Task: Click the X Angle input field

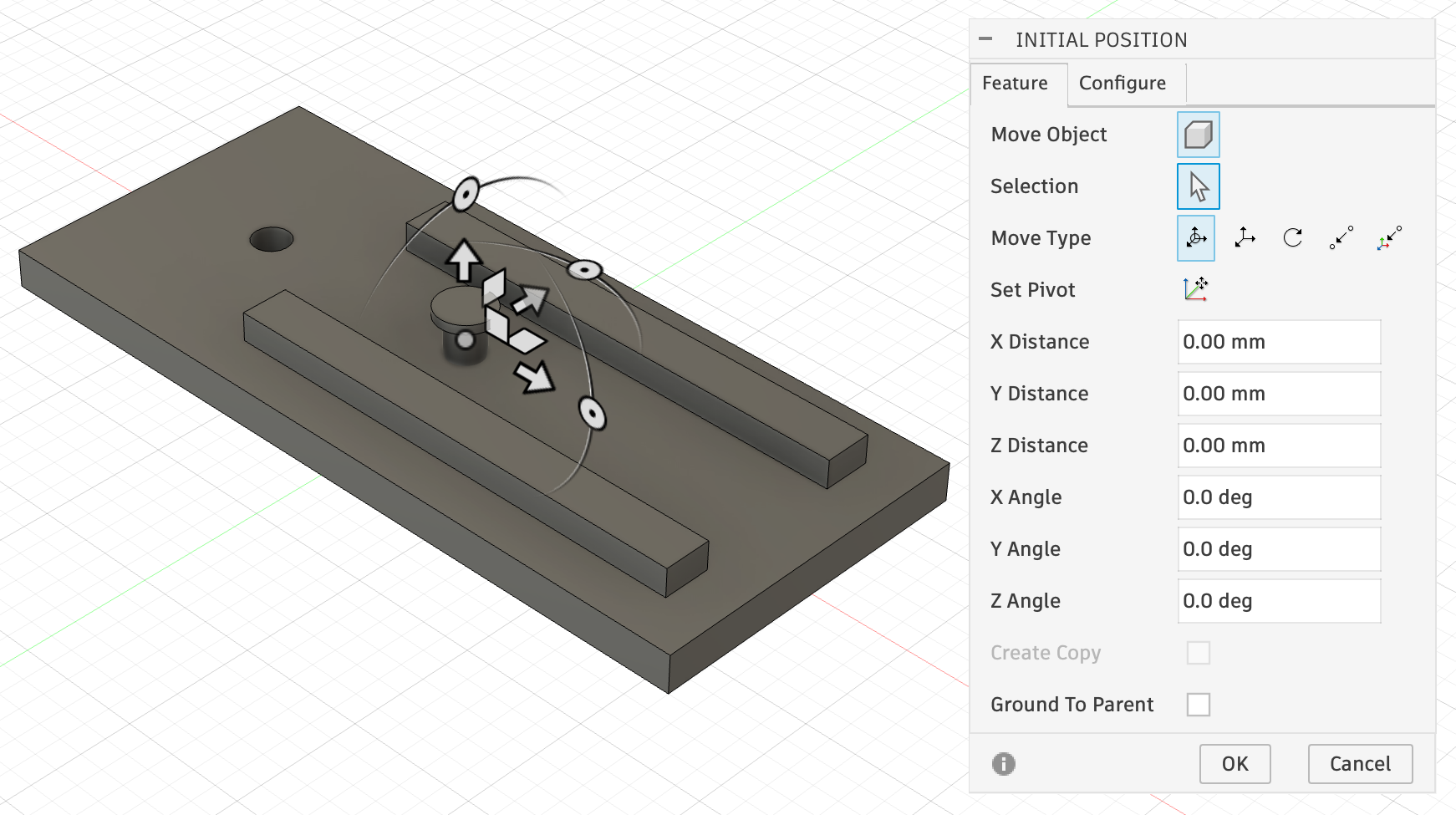Action: coord(1279,497)
